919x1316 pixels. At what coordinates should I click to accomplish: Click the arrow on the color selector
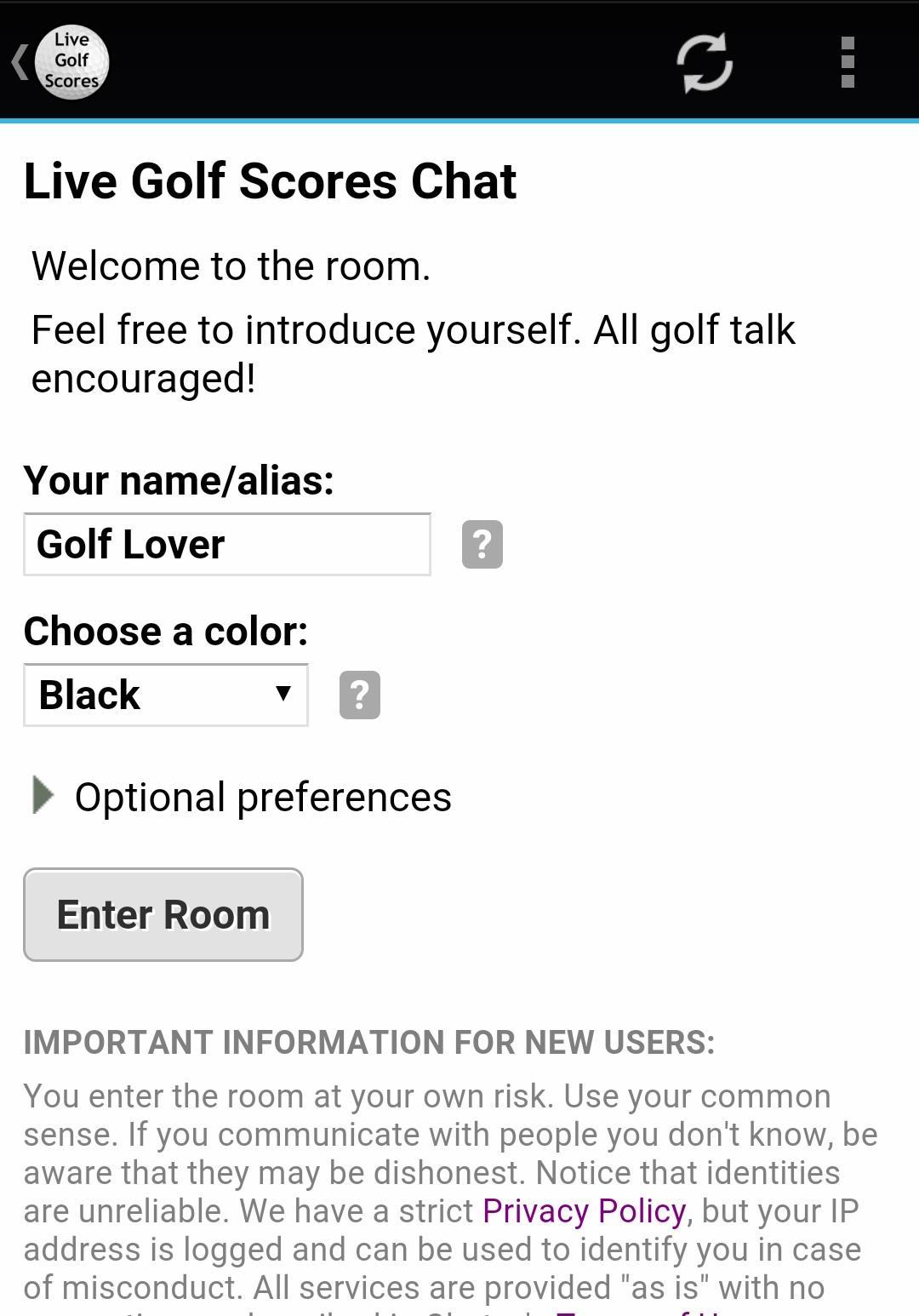pos(283,694)
